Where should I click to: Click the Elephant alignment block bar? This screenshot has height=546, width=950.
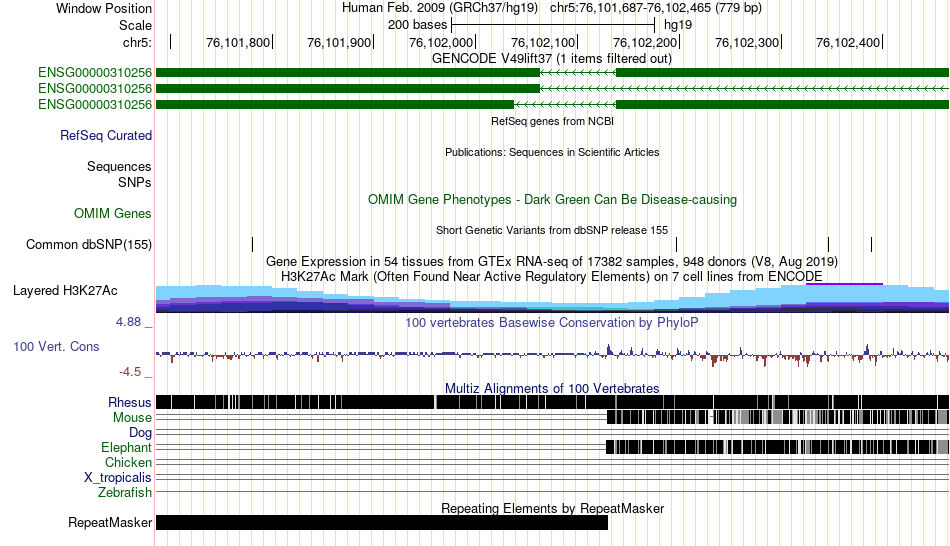[x=778, y=447]
